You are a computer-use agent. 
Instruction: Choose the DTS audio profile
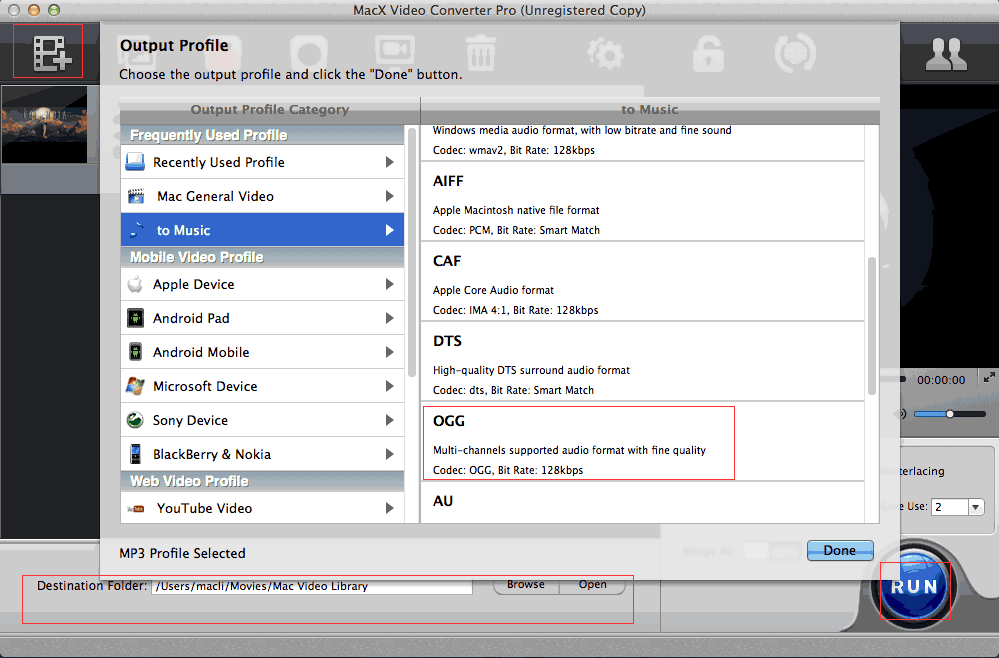pyautogui.click(x=643, y=361)
